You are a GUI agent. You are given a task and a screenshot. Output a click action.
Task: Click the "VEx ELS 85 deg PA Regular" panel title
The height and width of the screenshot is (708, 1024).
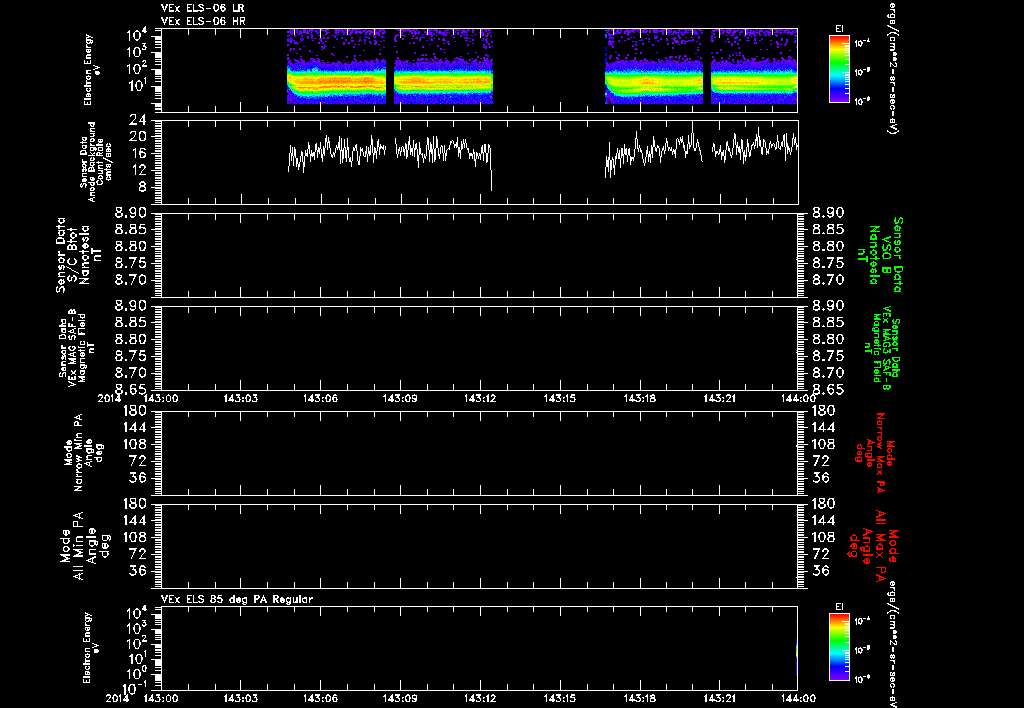(236, 599)
